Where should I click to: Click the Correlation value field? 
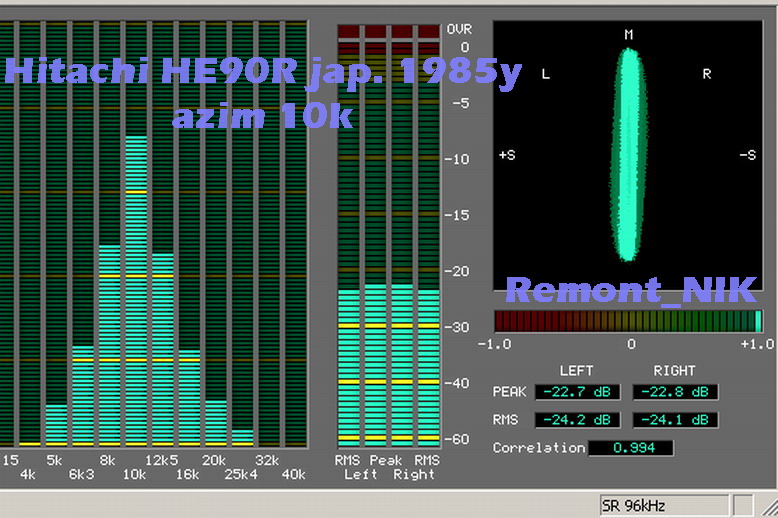coord(630,448)
